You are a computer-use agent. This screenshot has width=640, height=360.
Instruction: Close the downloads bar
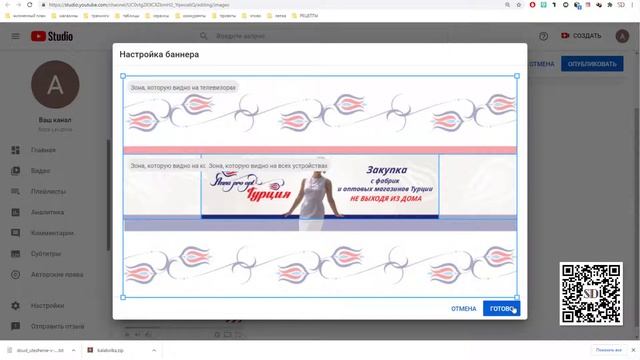(x=633, y=350)
